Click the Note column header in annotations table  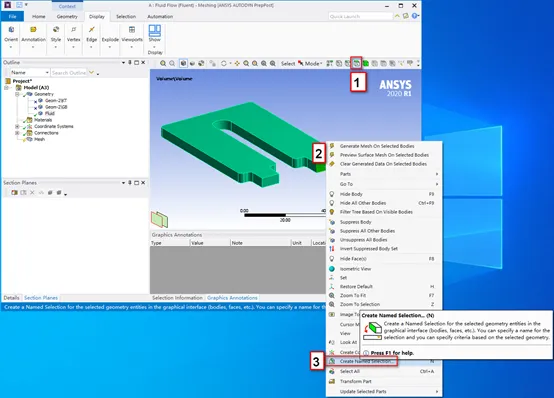tap(260, 243)
